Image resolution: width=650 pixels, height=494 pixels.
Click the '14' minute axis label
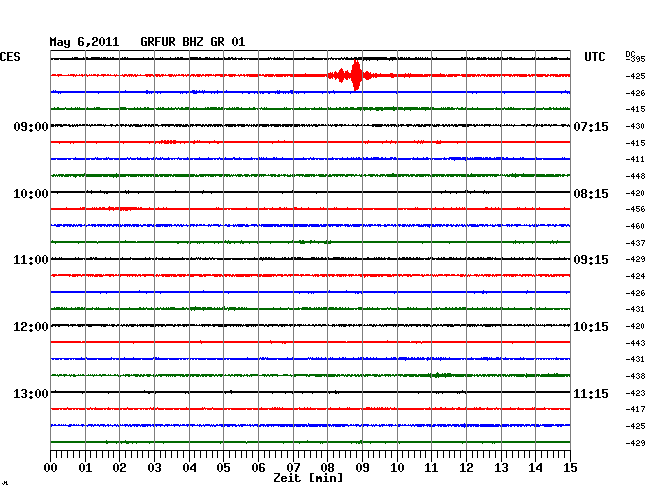[536, 467]
